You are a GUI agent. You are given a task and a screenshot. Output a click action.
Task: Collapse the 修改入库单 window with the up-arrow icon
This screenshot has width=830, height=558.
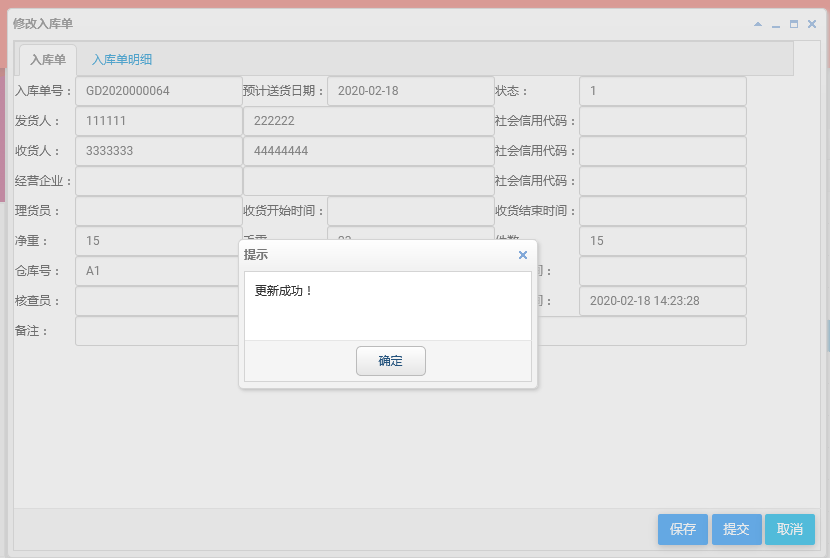click(x=758, y=24)
